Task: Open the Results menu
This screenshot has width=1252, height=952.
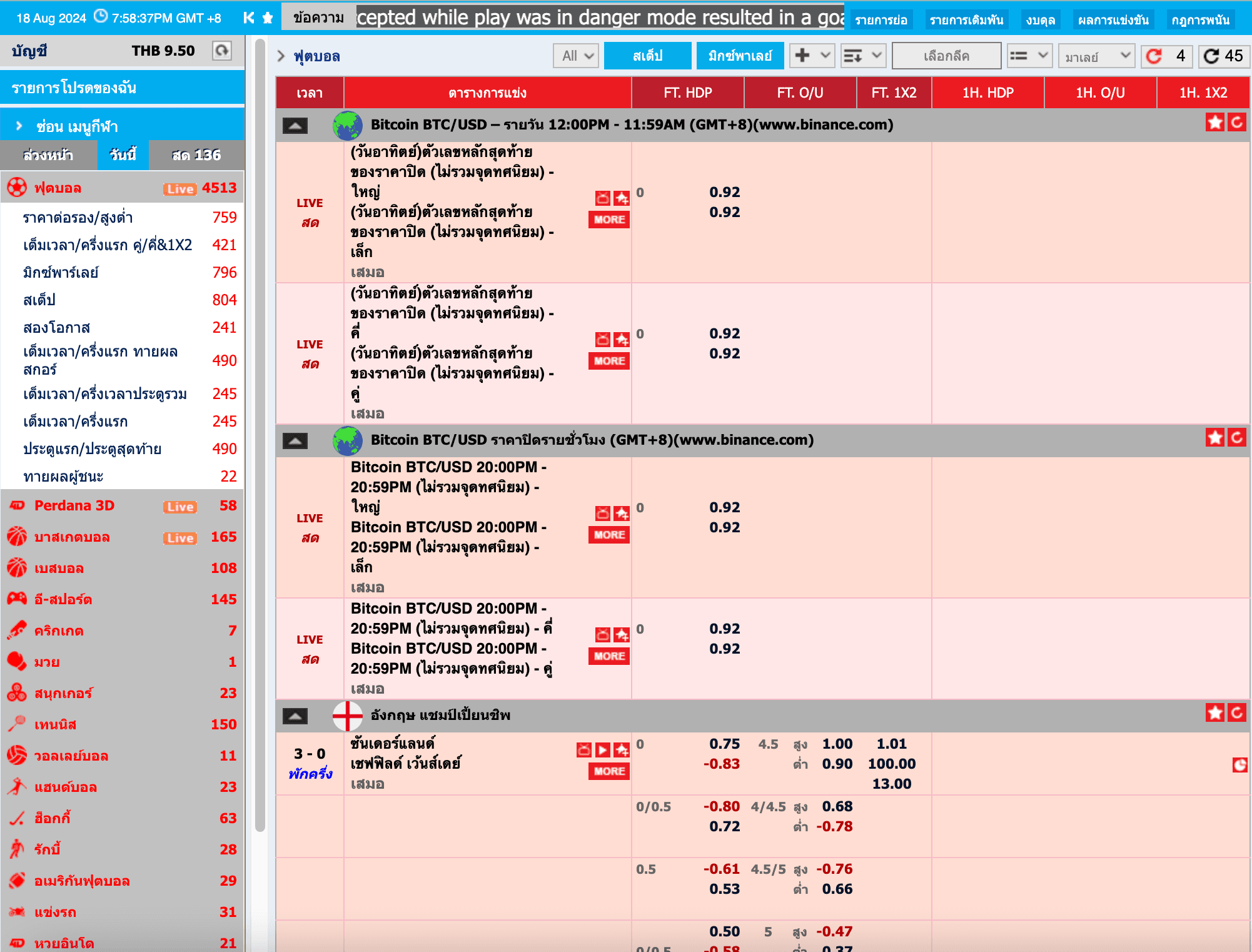Action: tap(1113, 20)
